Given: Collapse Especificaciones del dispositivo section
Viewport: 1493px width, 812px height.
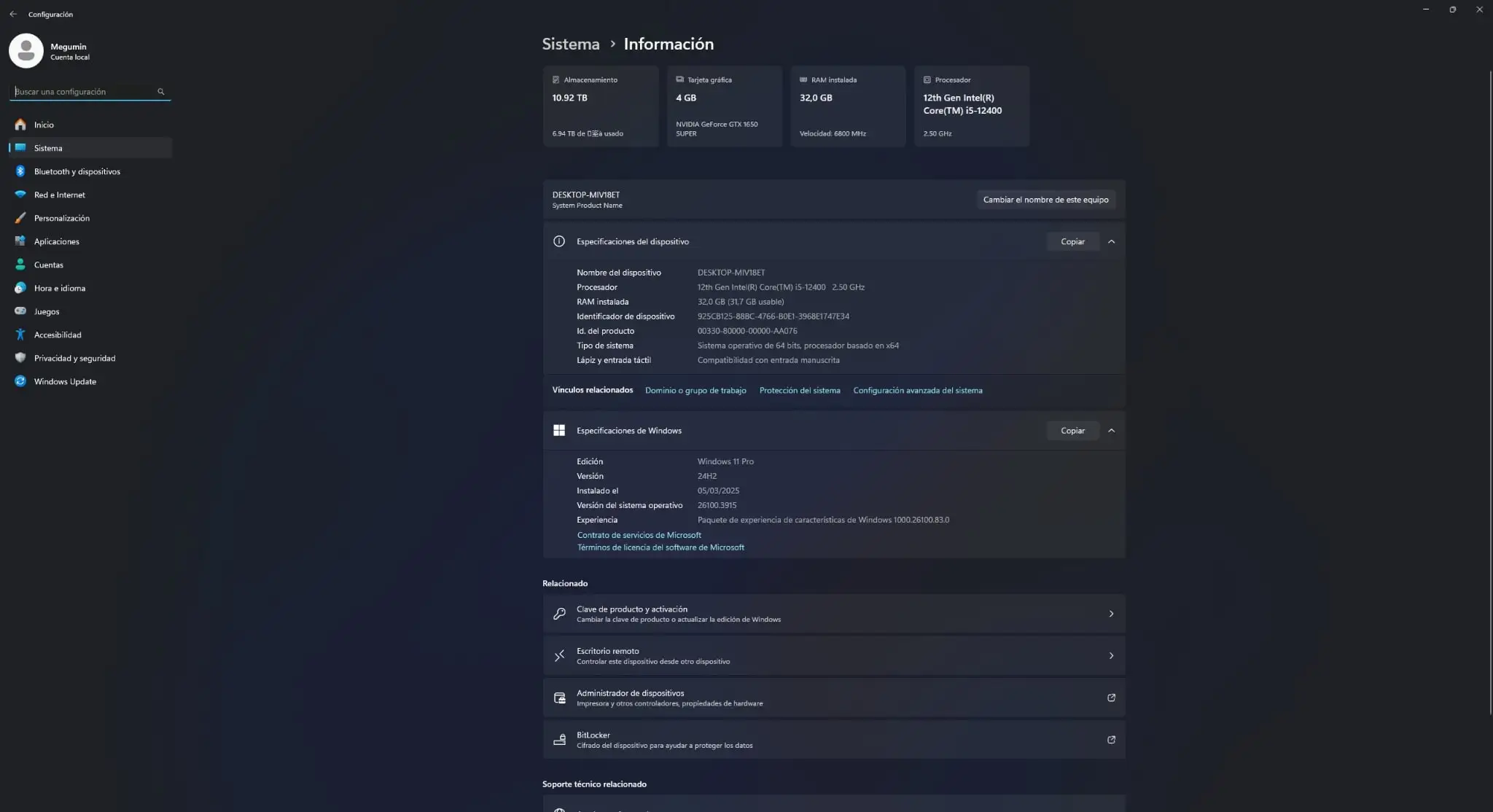Looking at the screenshot, I should (x=1111, y=241).
